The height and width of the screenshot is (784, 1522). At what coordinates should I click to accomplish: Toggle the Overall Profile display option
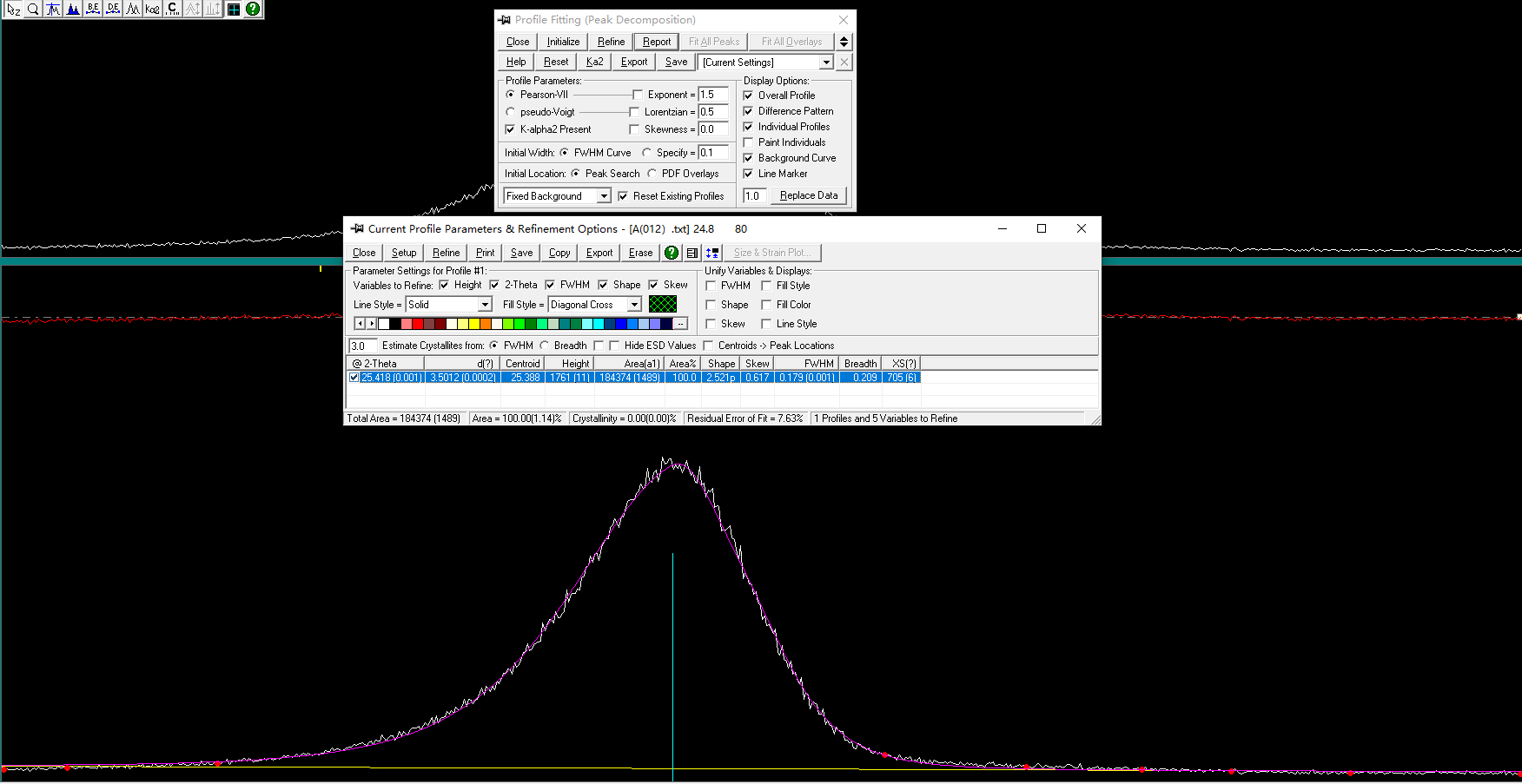[748, 96]
